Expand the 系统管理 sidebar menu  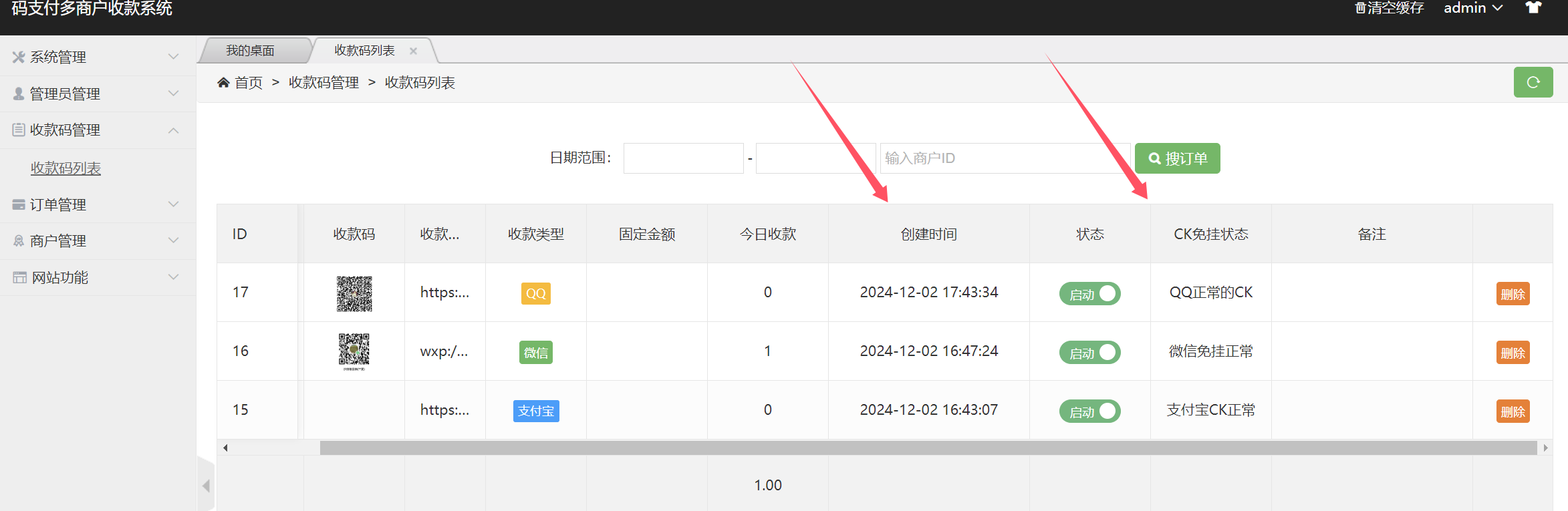[98, 57]
